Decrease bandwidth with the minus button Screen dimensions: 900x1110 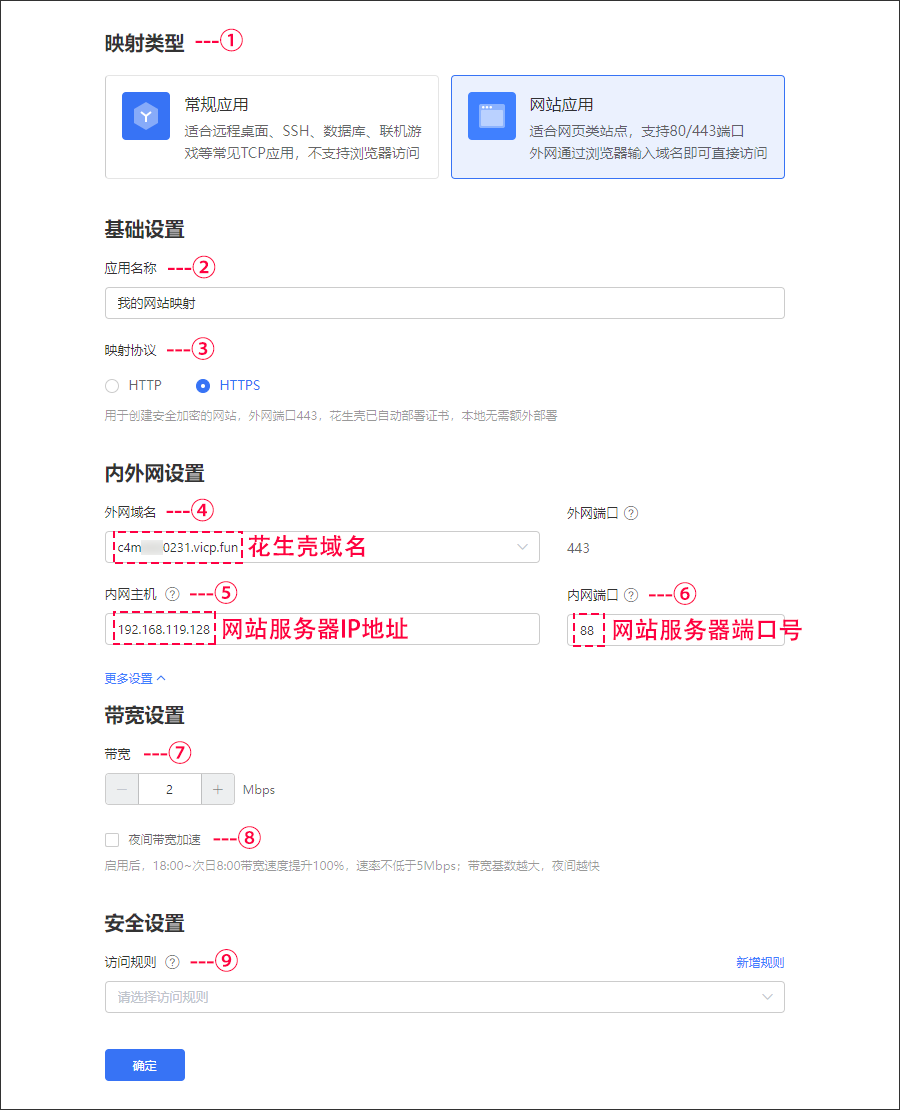[x=122, y=789]
